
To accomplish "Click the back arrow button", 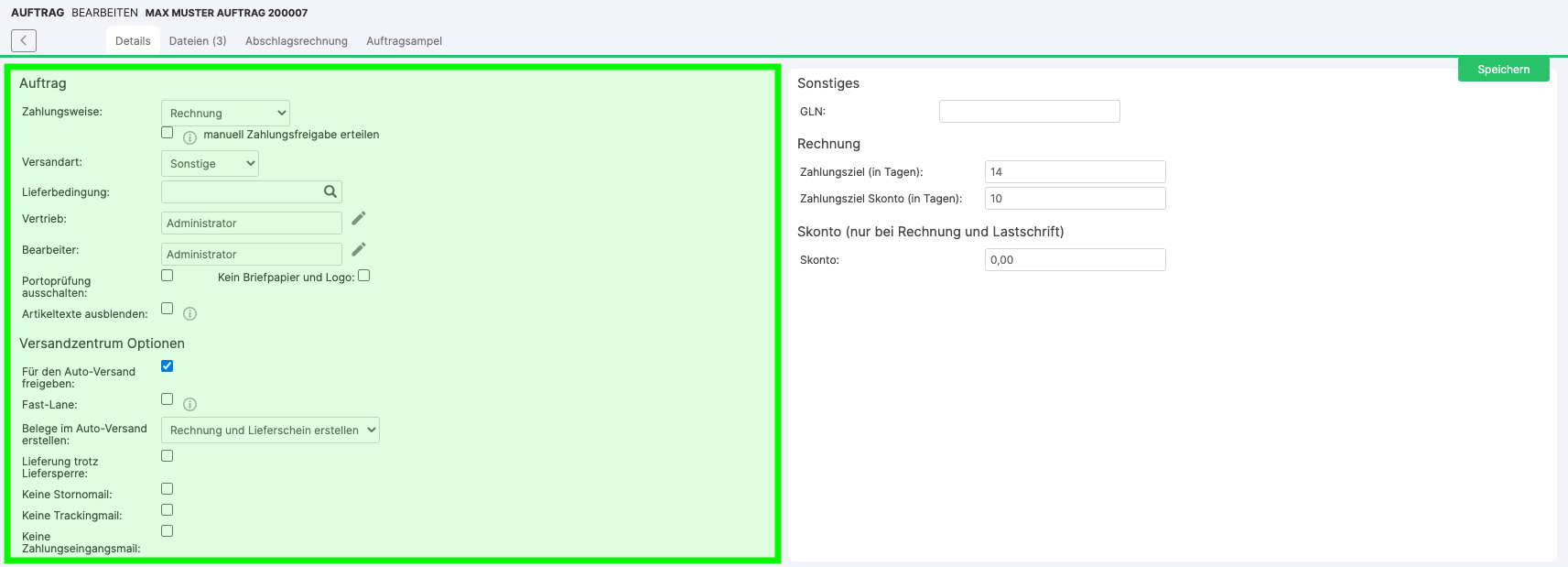I will tap(24, 40).
